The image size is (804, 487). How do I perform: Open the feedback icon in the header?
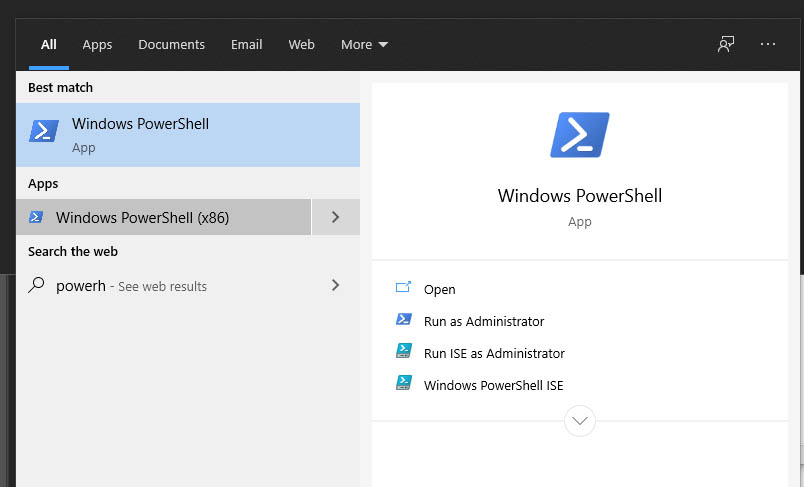726,44
